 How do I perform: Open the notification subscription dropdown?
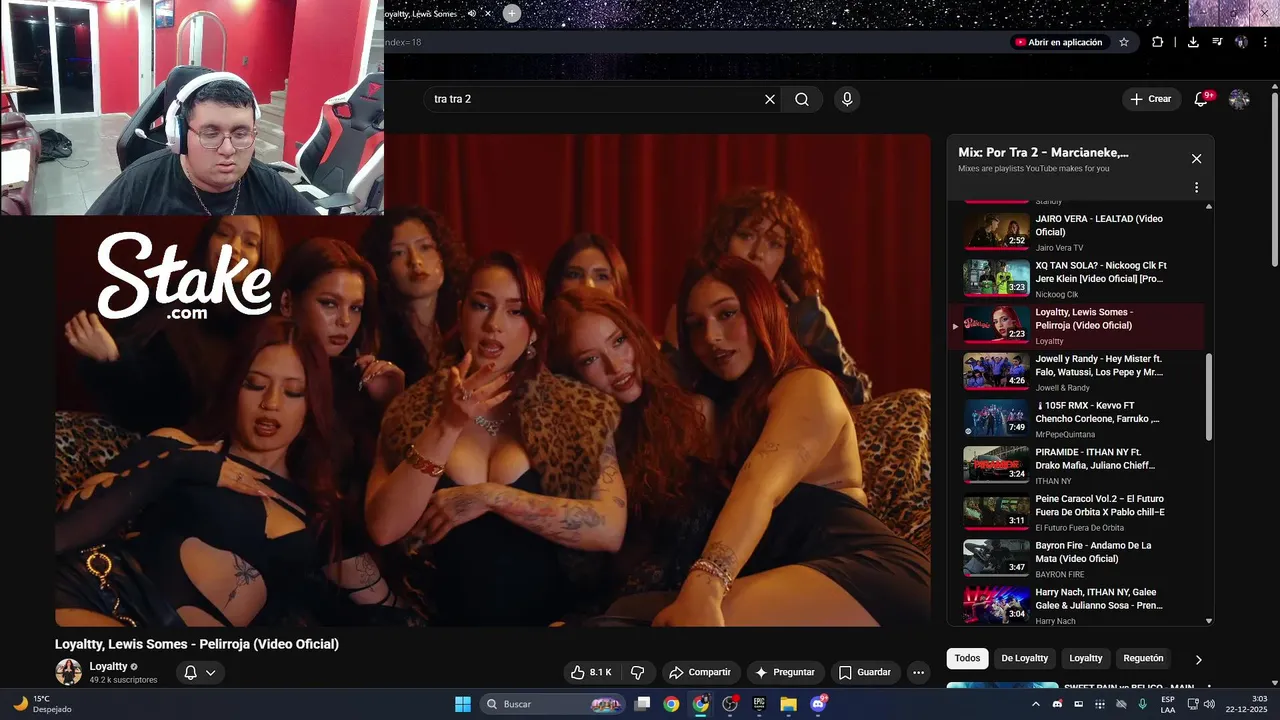pyautogui.click(x=200, y=672)
